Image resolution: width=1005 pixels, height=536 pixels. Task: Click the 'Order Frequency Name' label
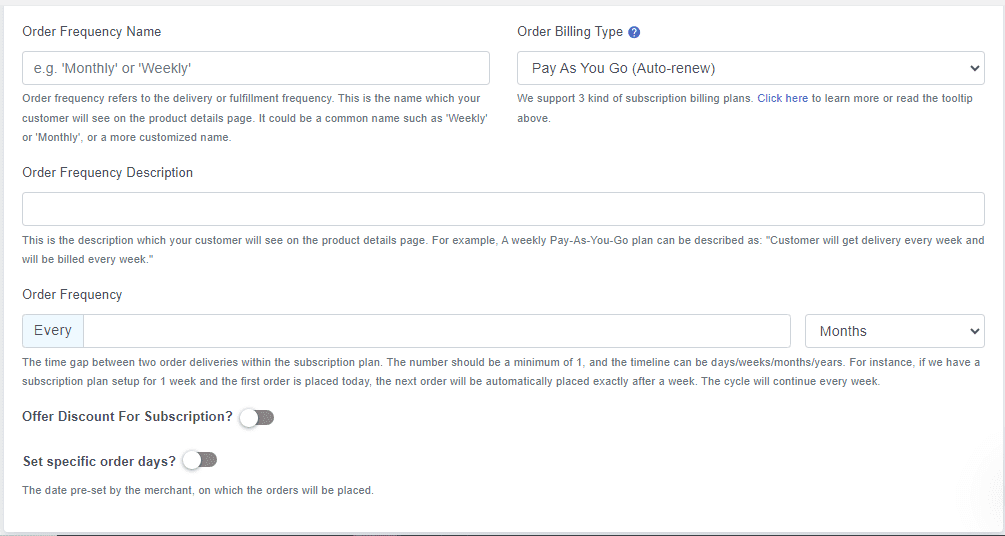point(92,32)
